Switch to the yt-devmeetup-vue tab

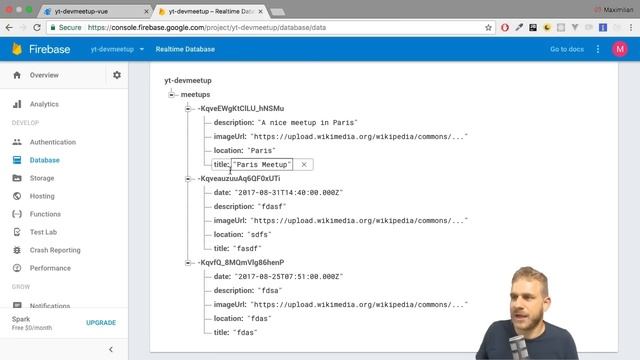(96, 11)
